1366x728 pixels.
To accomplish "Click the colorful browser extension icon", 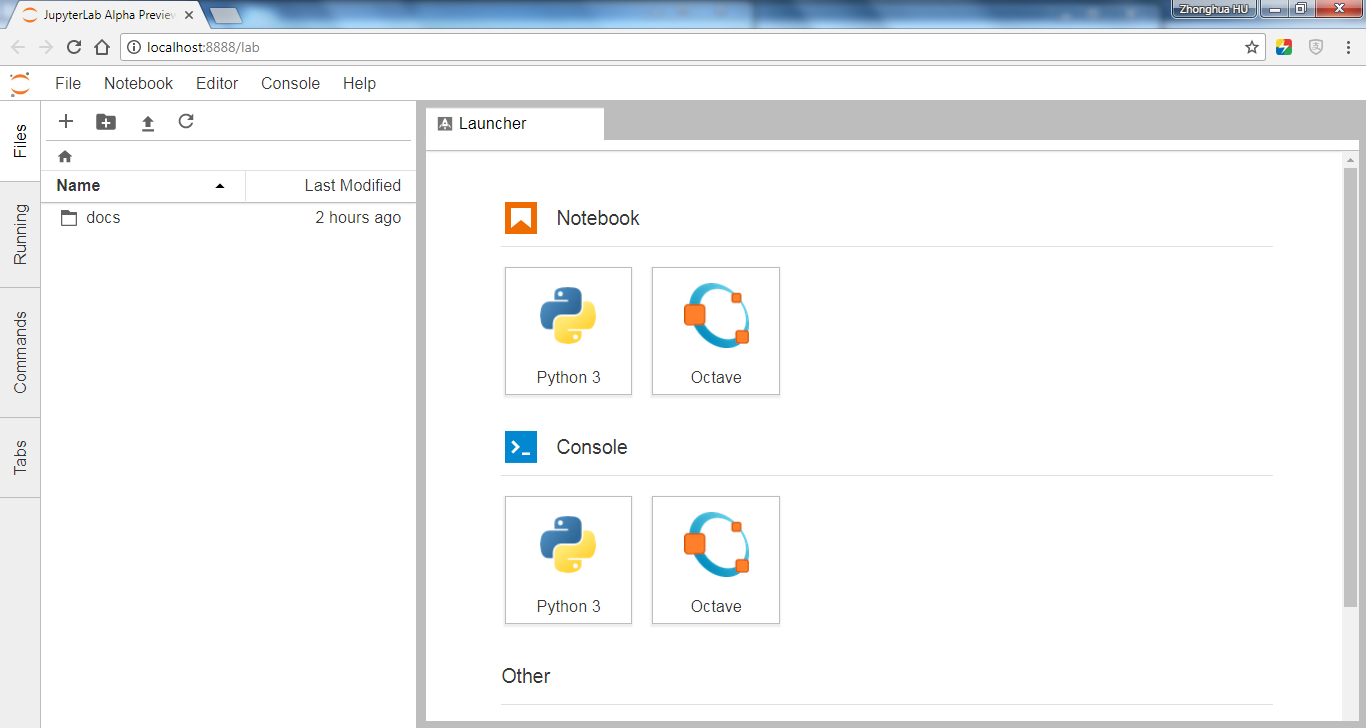I will [1284, 47].
